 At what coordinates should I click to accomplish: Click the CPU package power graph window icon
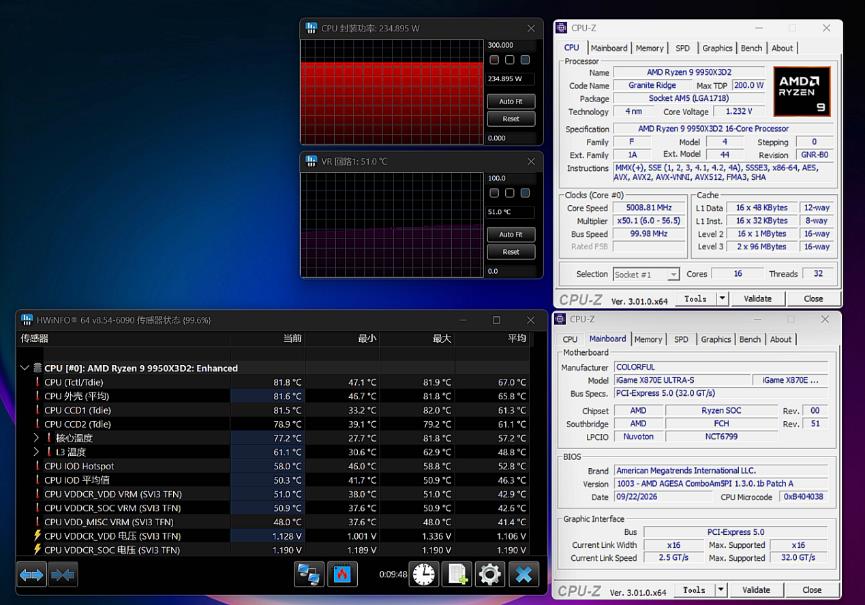pyautogui.click(x=312, y=28)
